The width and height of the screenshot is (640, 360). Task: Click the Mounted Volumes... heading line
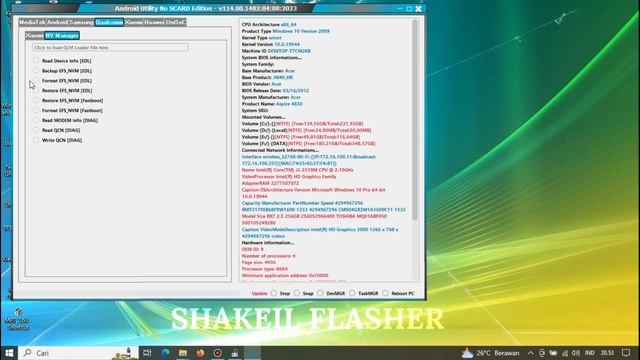point(263,117)
